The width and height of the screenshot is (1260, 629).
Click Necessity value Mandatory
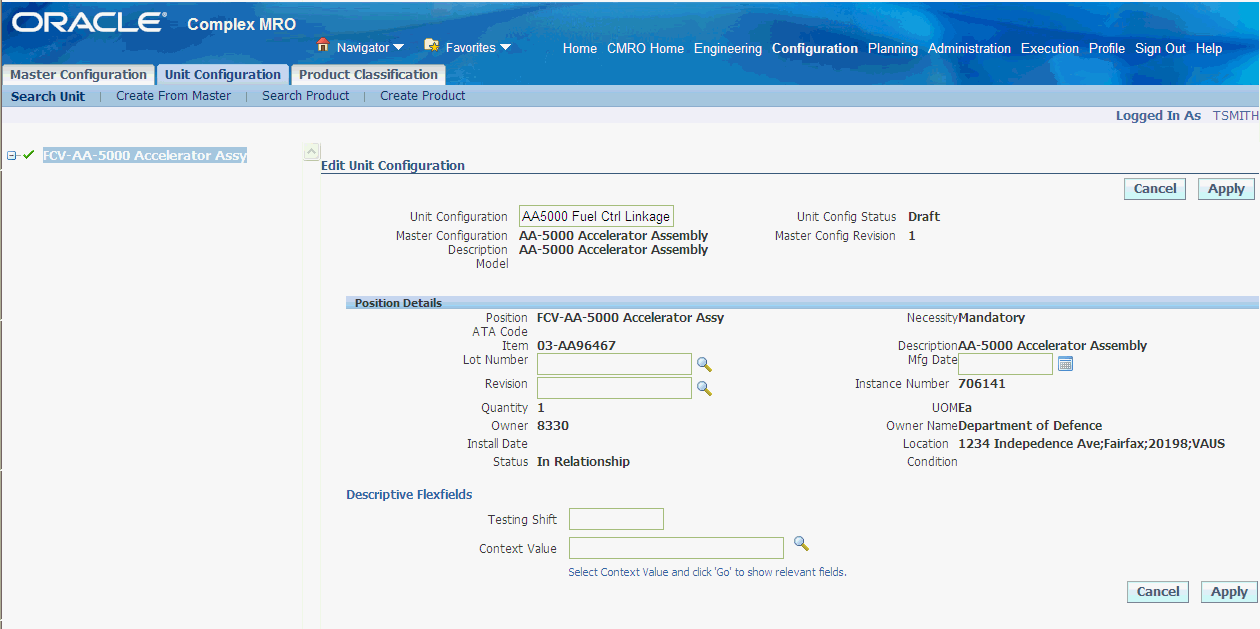pos(991,318)
